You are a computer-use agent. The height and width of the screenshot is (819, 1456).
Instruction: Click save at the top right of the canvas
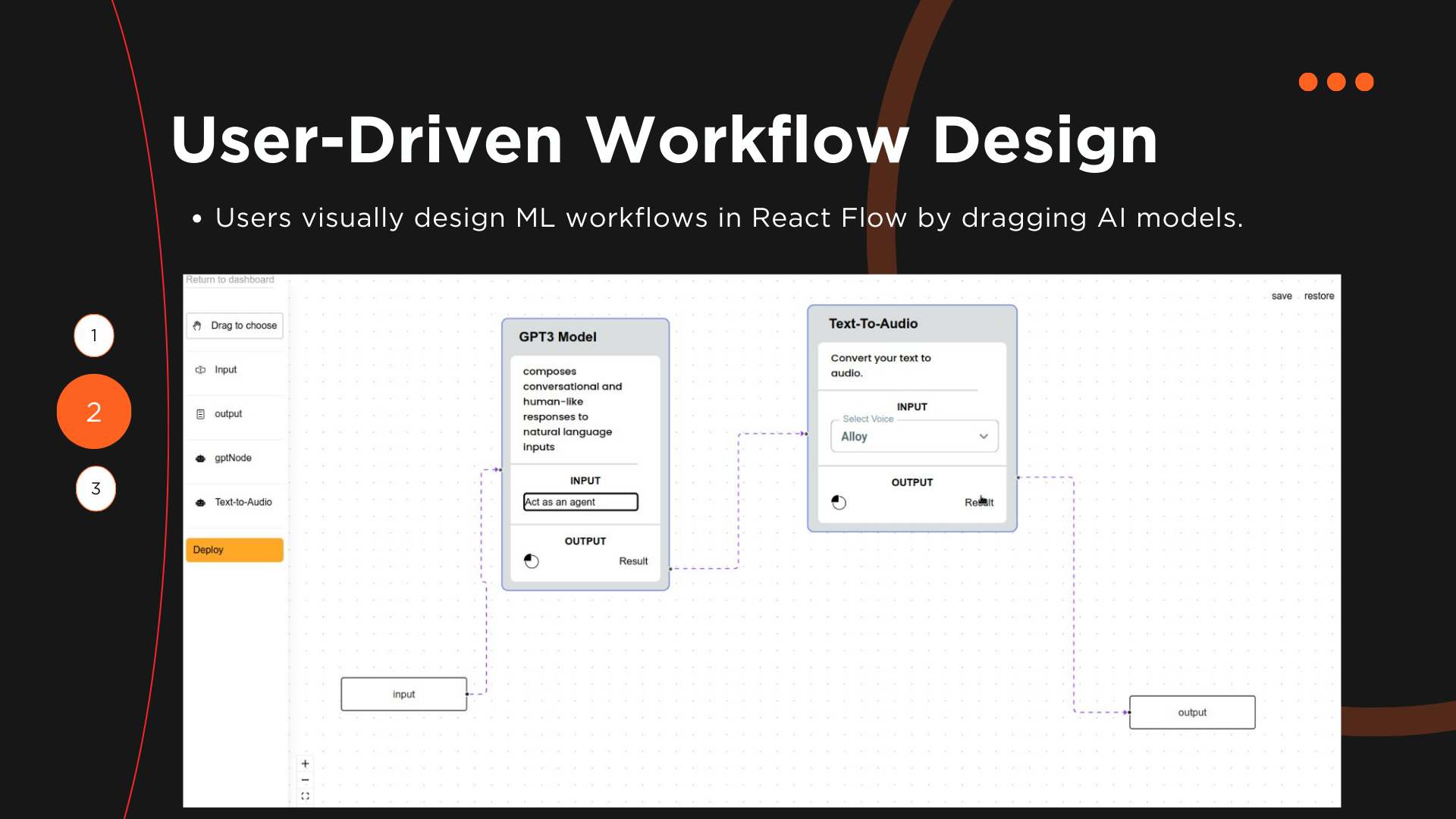click(x=1282, y=296)
